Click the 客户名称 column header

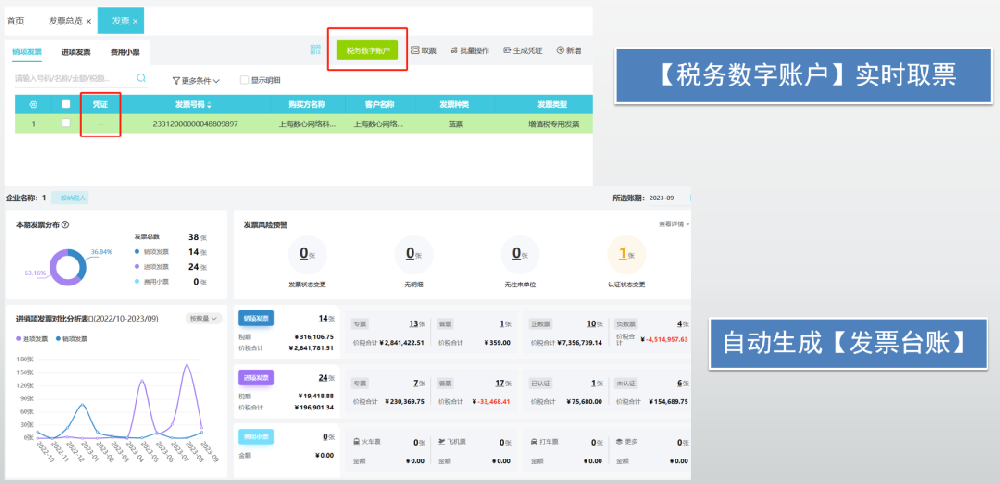click(381, 105)
